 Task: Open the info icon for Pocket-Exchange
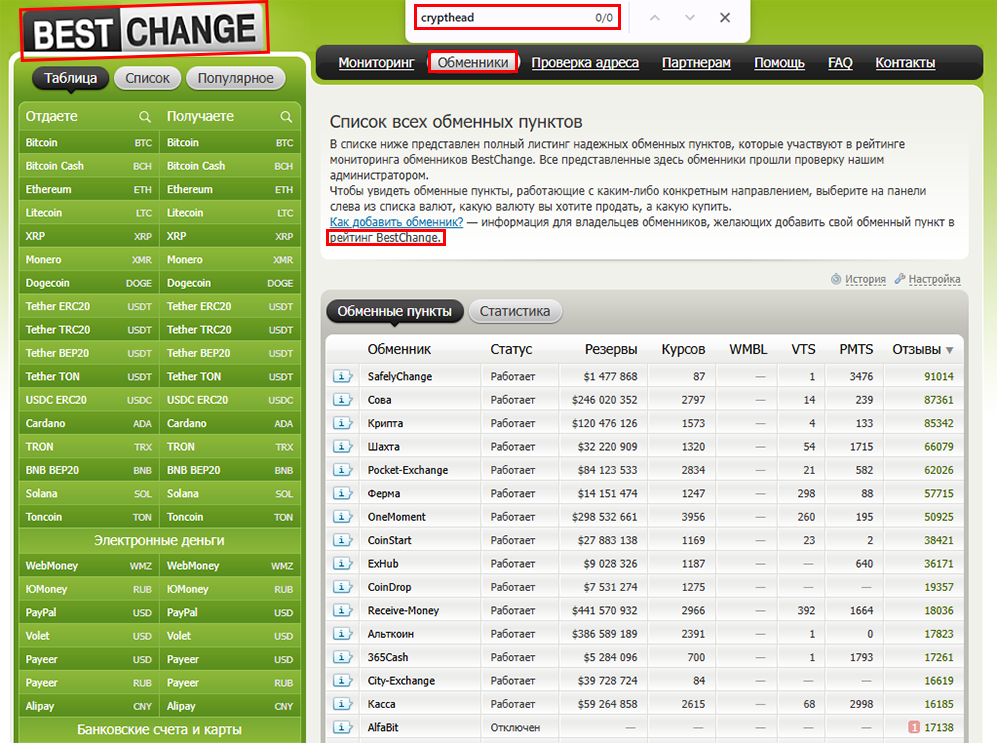point(343,470)
